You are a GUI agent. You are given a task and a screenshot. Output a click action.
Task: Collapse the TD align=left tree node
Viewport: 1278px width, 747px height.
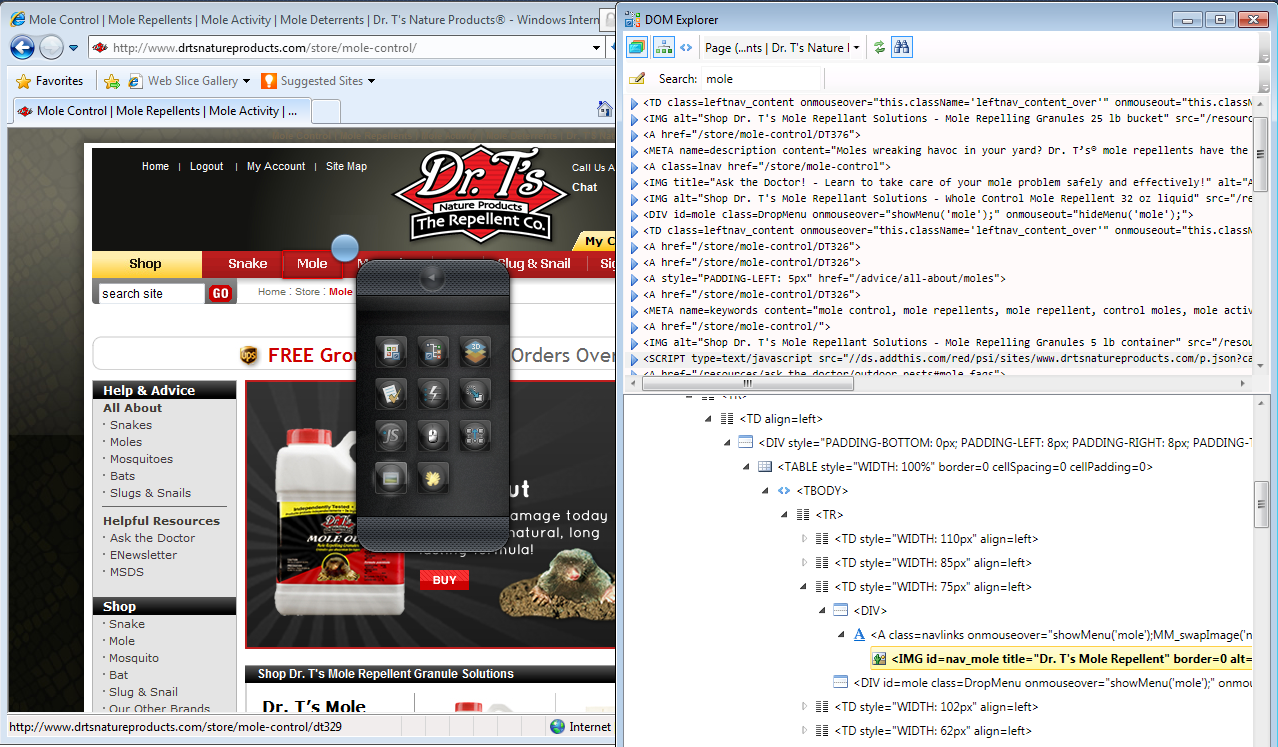click(x=709, y=419)
